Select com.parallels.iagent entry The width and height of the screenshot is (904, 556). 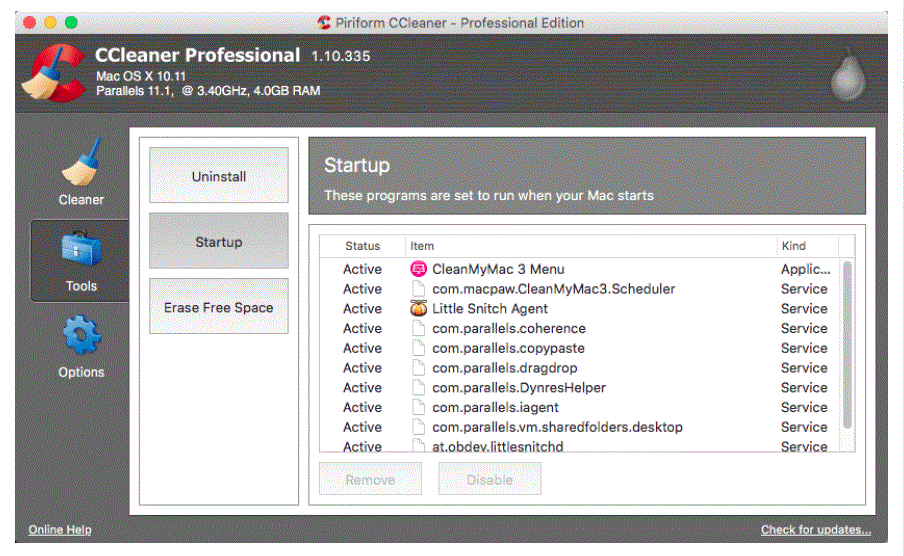tap(580, 407)
